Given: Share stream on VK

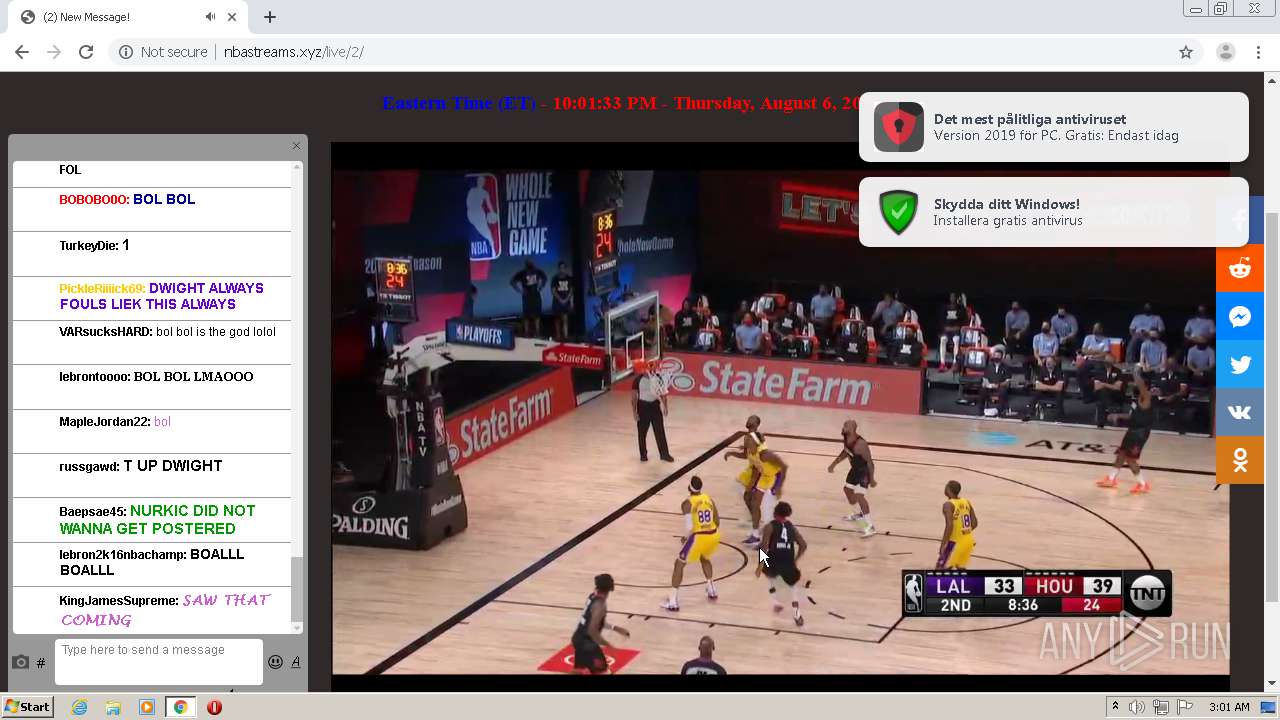Looking at the screenshot, I should tap(1240, 413).
